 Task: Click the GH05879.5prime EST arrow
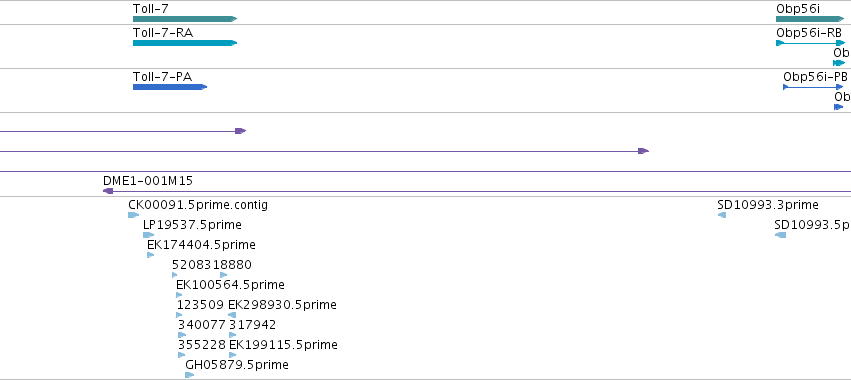coord(189,375)
